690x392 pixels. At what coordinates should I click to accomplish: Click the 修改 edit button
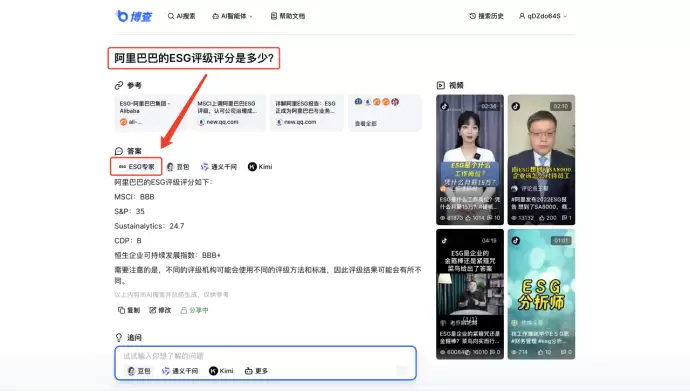(160, 310)
